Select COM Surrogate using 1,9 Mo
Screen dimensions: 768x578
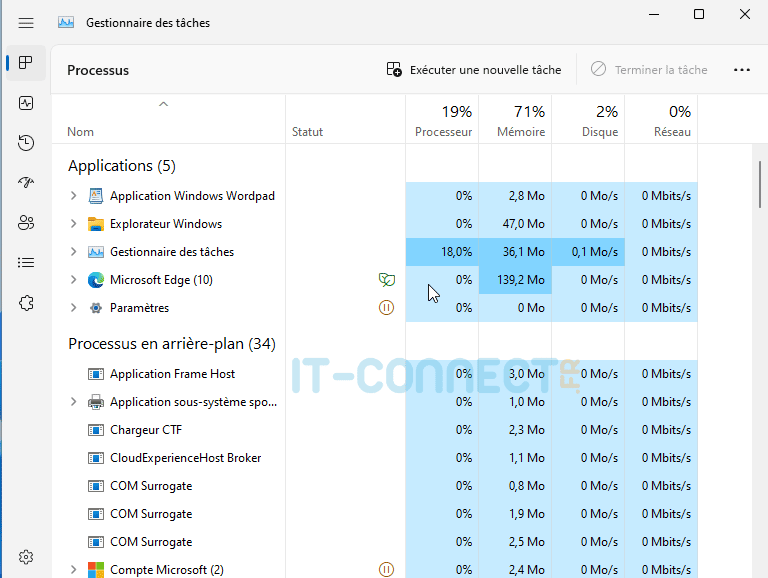tap(375, 514)
